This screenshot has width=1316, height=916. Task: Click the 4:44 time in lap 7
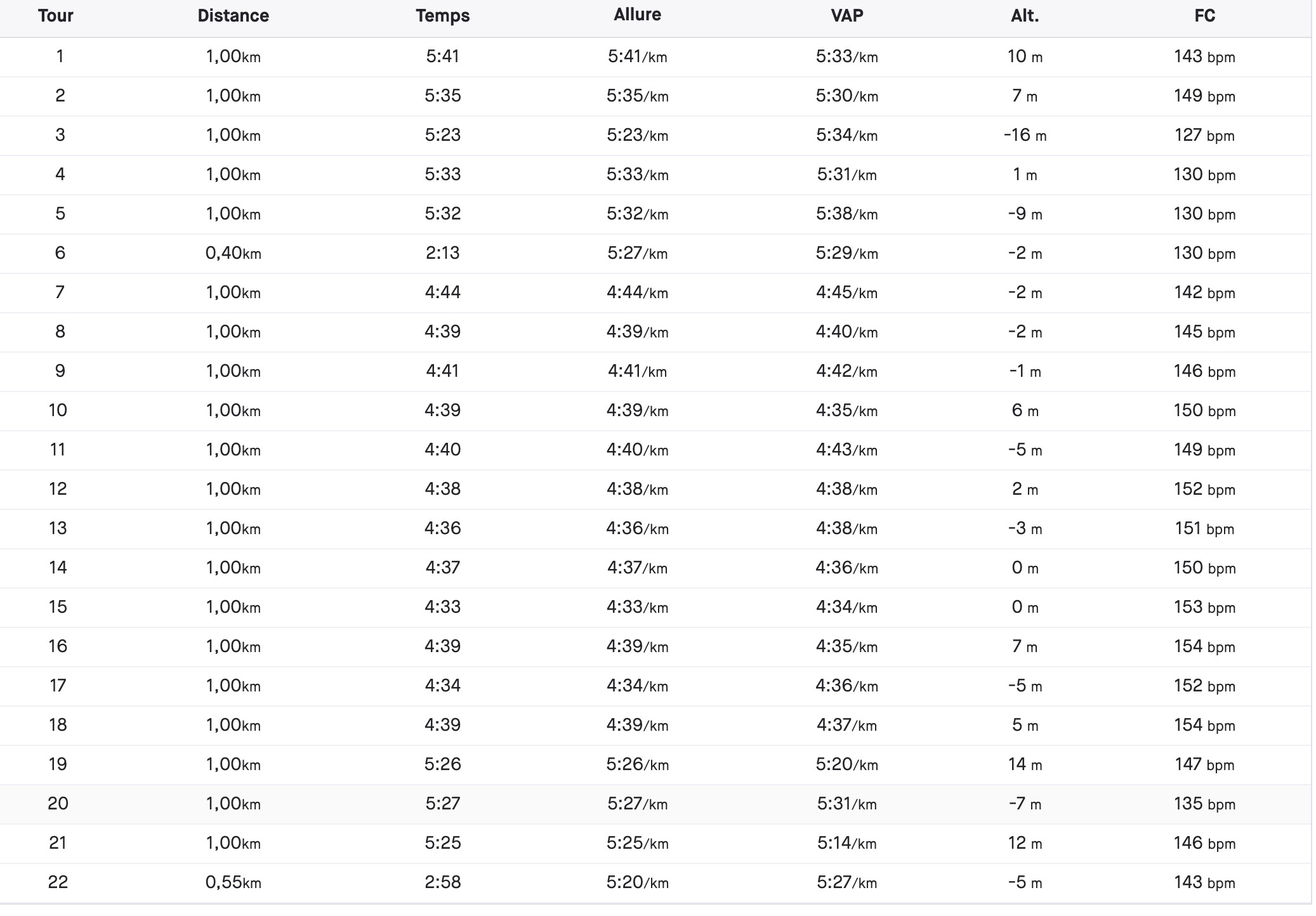443,292
